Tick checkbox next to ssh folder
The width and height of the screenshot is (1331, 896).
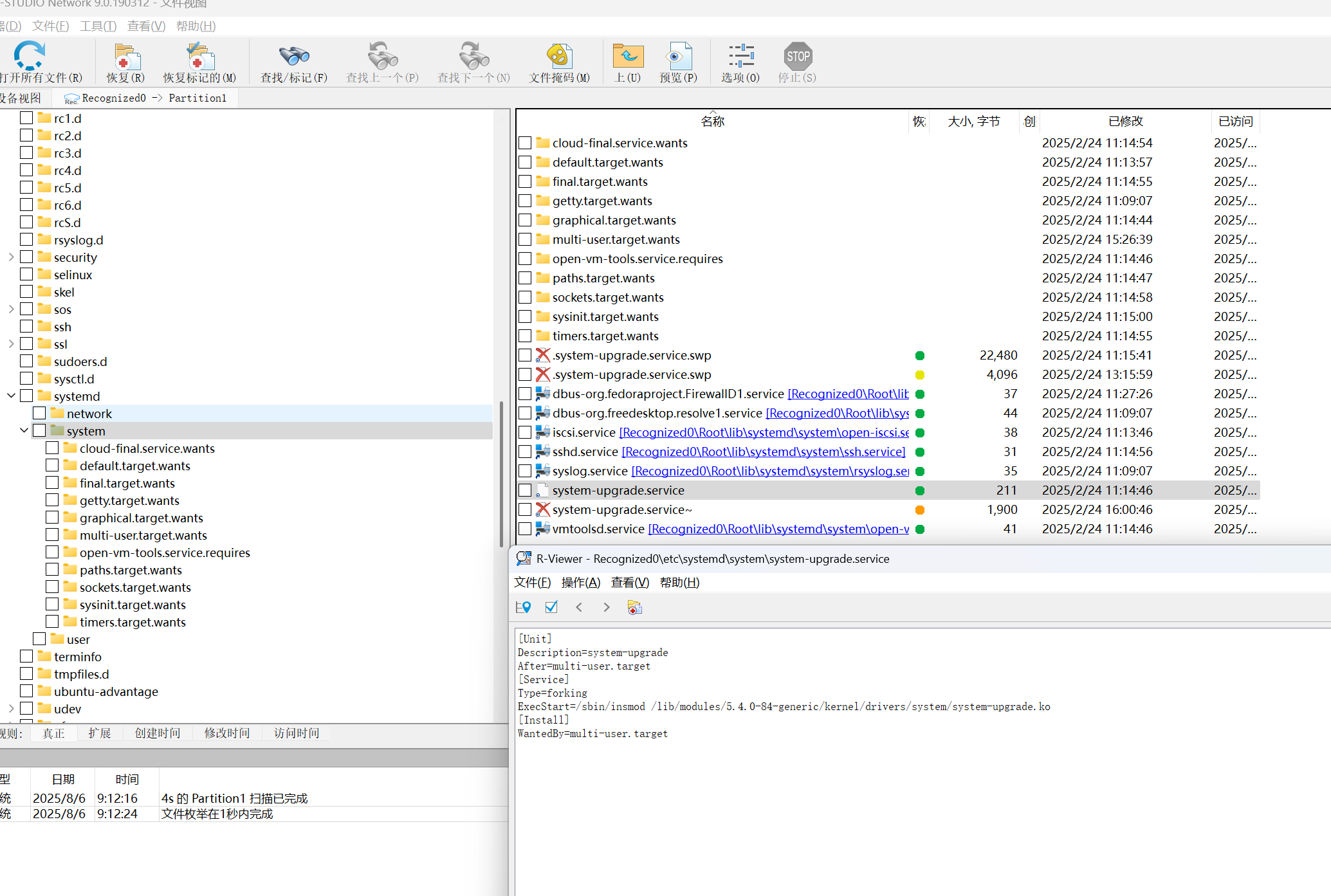(x=26, y=327)
